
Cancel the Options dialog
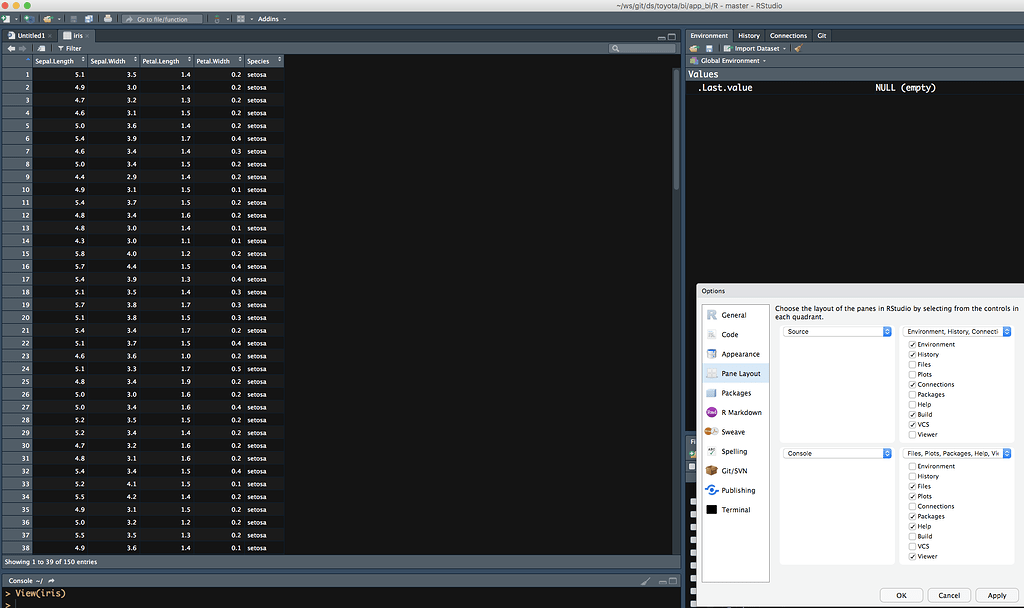click(x=948, y=595)
